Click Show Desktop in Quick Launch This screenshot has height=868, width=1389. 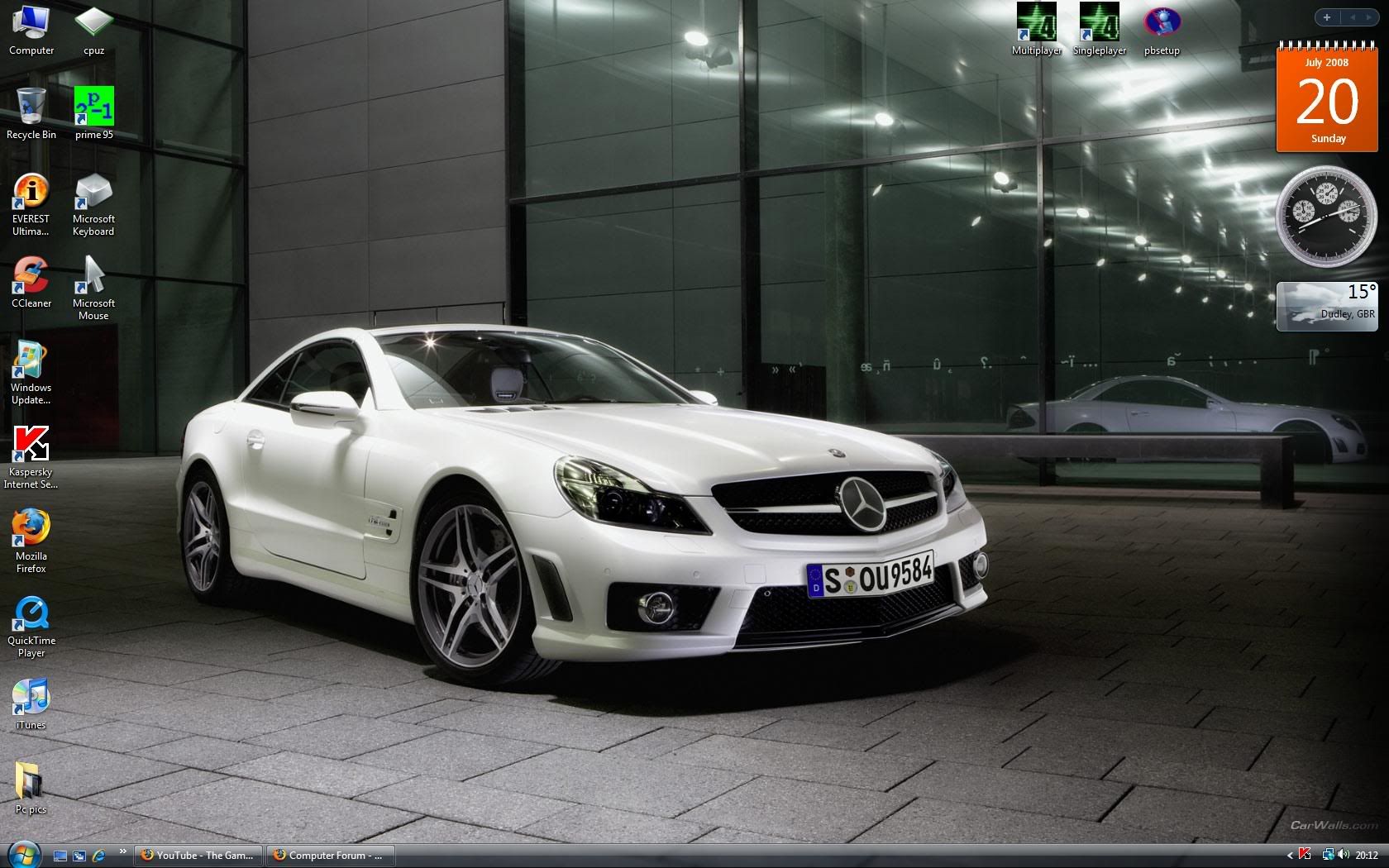tap(60, 856)
